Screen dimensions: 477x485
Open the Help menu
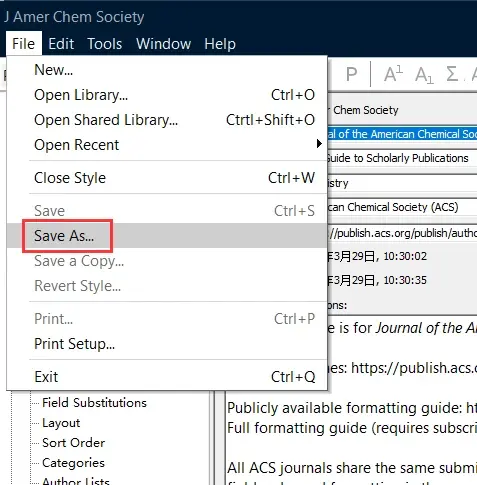click(x=220, y=44)
